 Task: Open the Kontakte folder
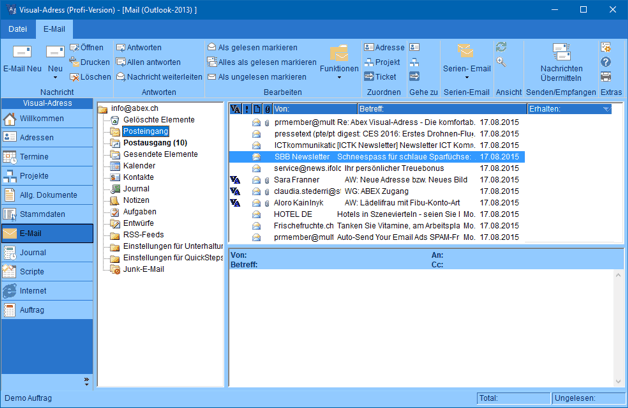click(138, 177)
